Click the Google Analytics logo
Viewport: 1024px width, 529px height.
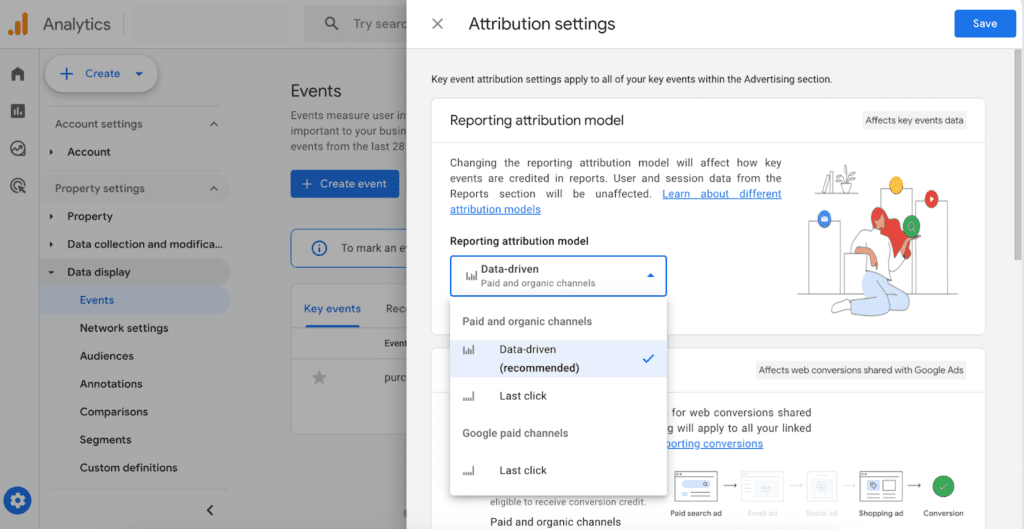(x=18, y=24)
